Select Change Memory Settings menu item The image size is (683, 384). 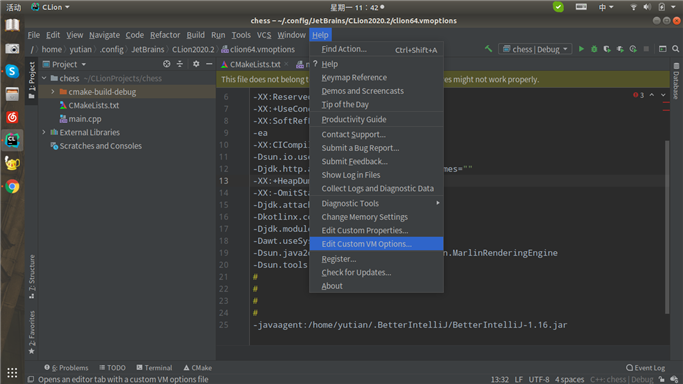click(376, 217)
